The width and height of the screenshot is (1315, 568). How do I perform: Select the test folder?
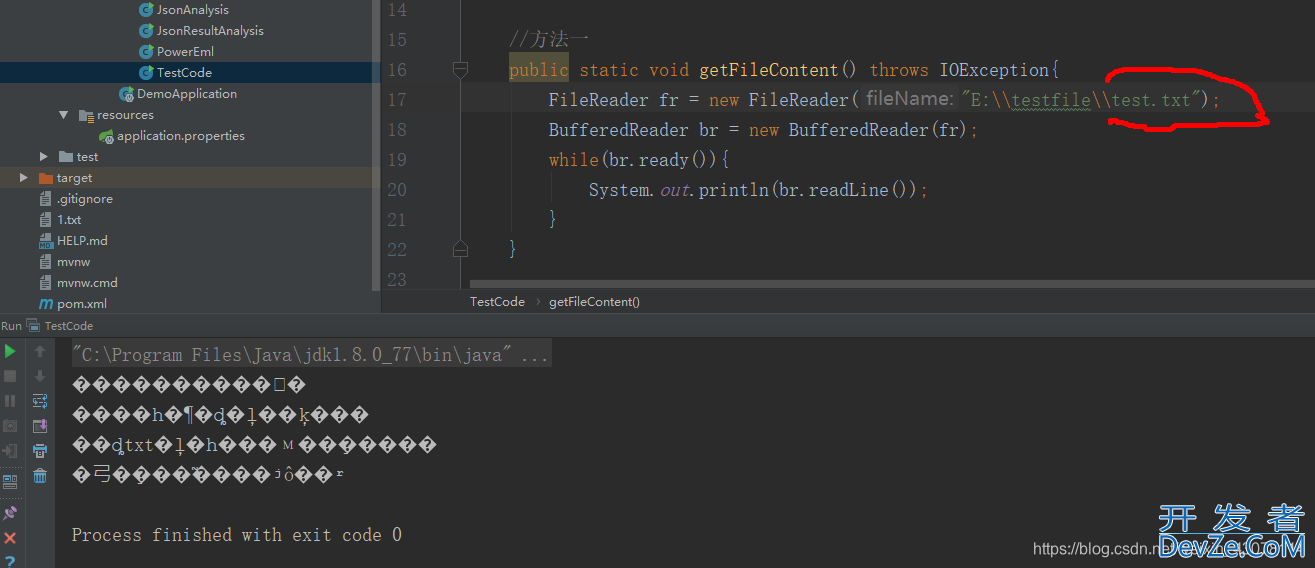click(88, 157)
